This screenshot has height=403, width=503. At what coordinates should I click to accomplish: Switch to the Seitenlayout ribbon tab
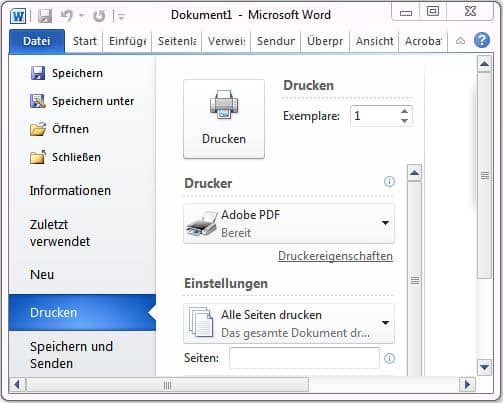177,41
